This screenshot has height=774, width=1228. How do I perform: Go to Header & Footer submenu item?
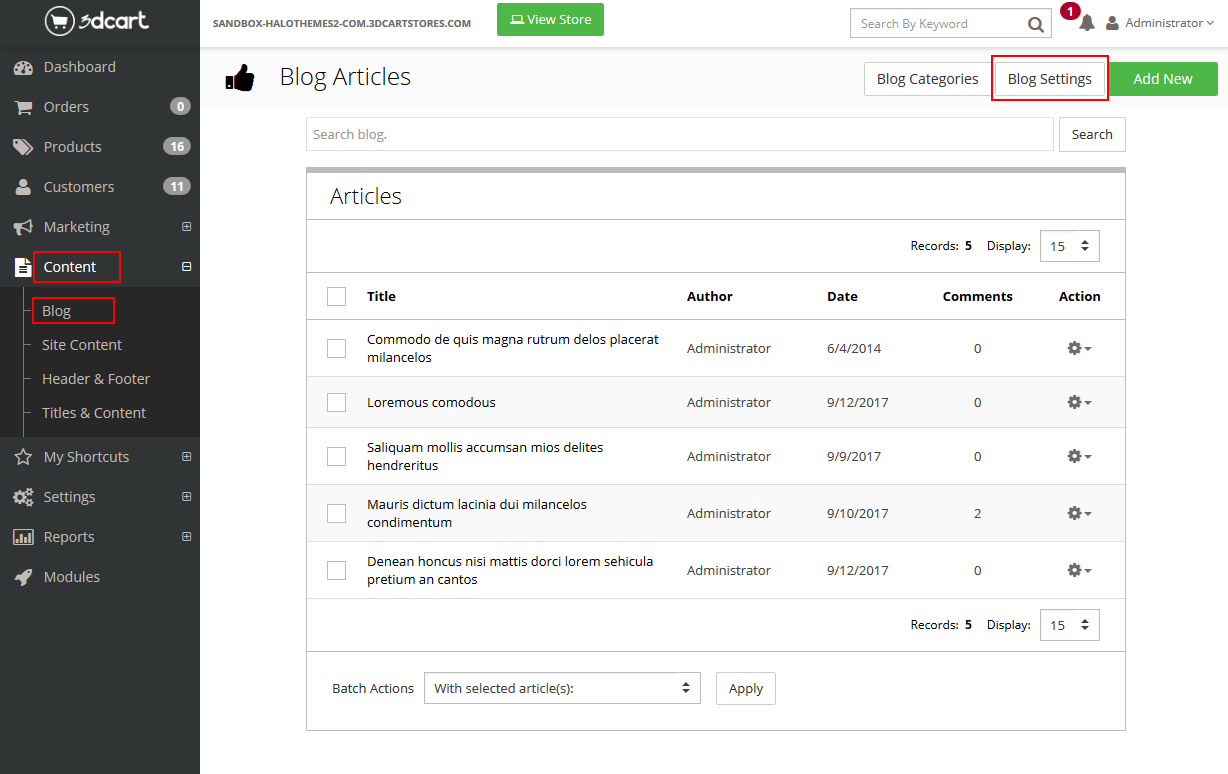(x=96, y=379)
